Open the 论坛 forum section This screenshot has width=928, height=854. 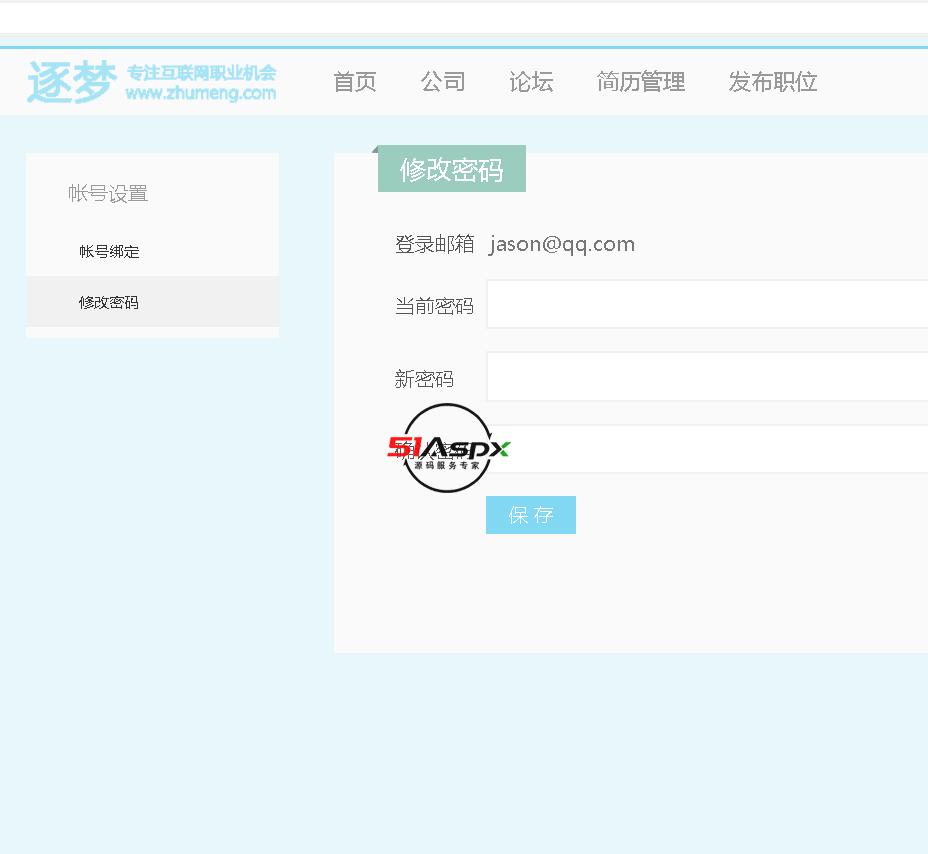531,82
